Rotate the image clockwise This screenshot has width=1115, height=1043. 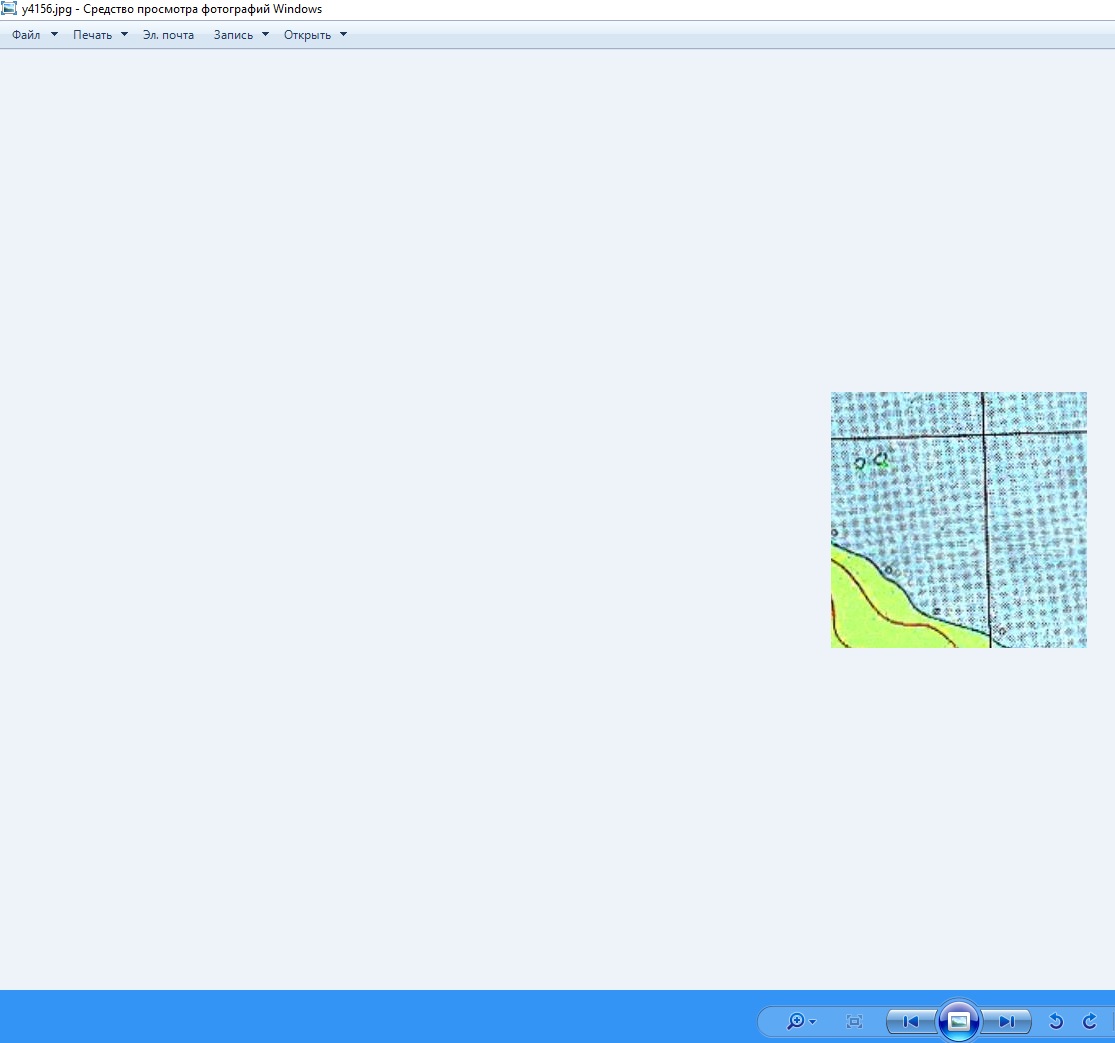tap(1090, 1021)
